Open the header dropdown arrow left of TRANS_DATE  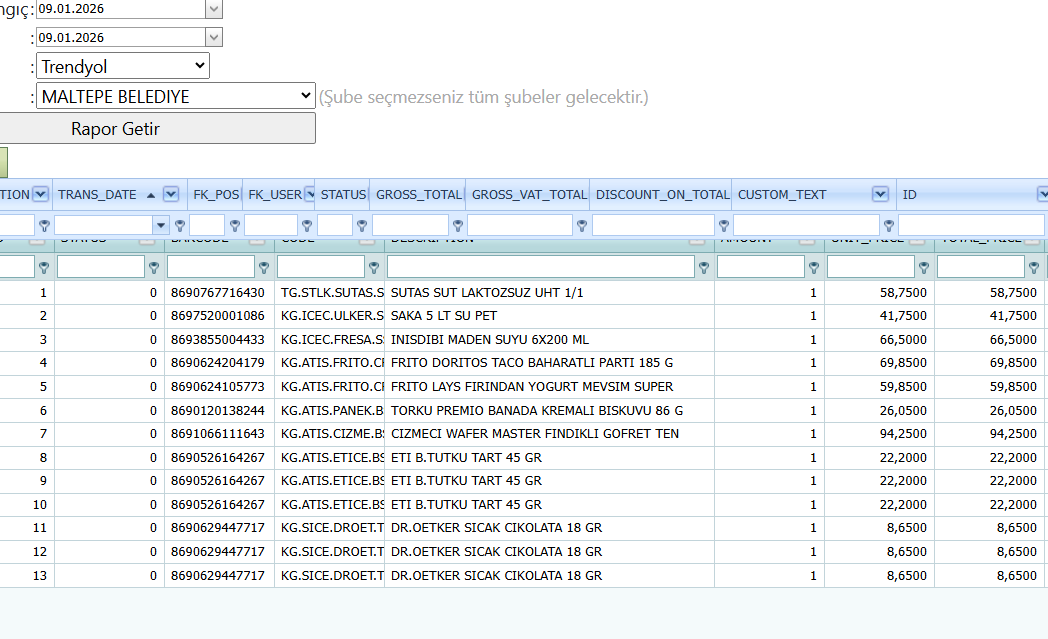tap(41, 195)
